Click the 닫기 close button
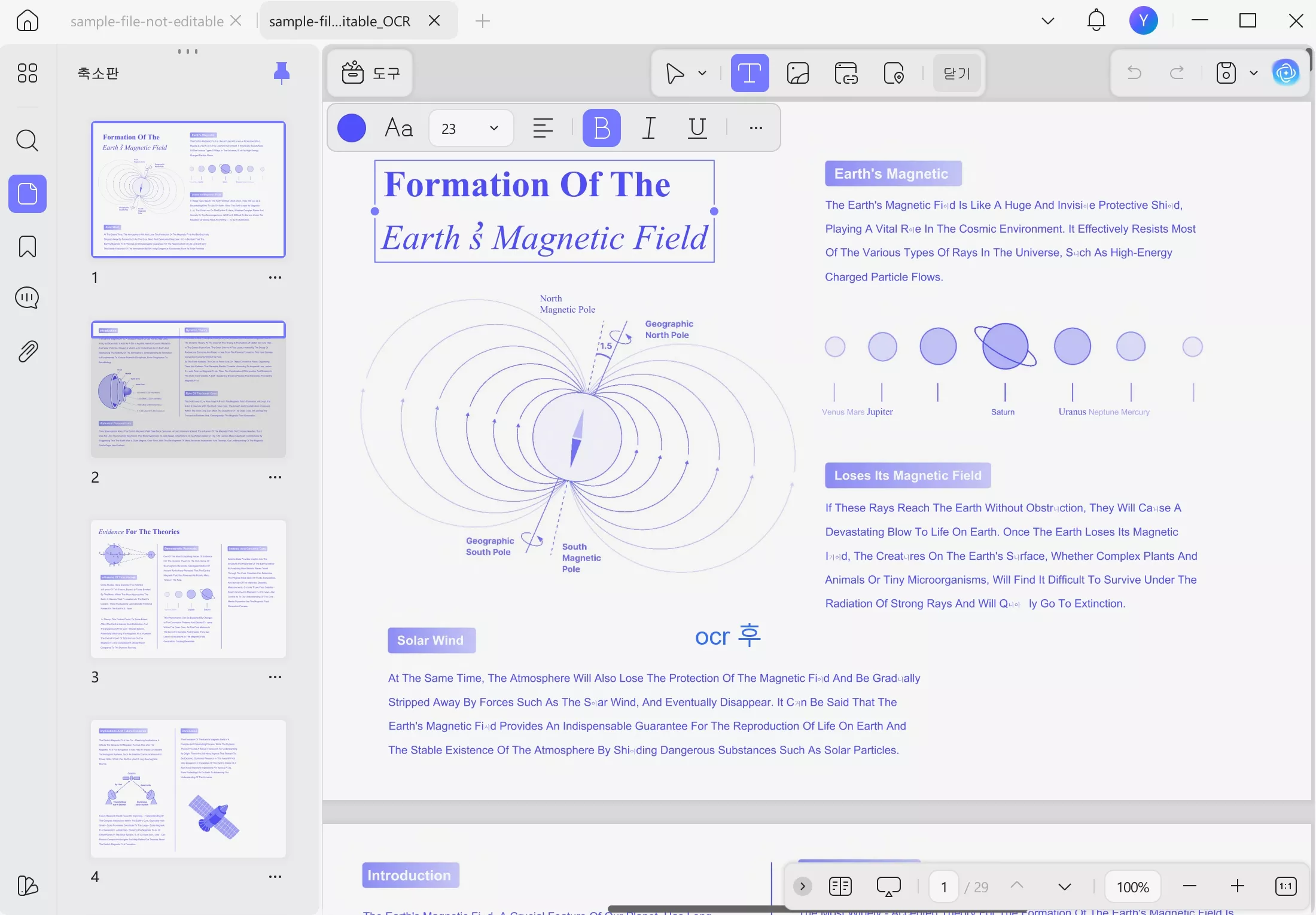This screenshot has width=1316, height=915. [x=956, y=74]
